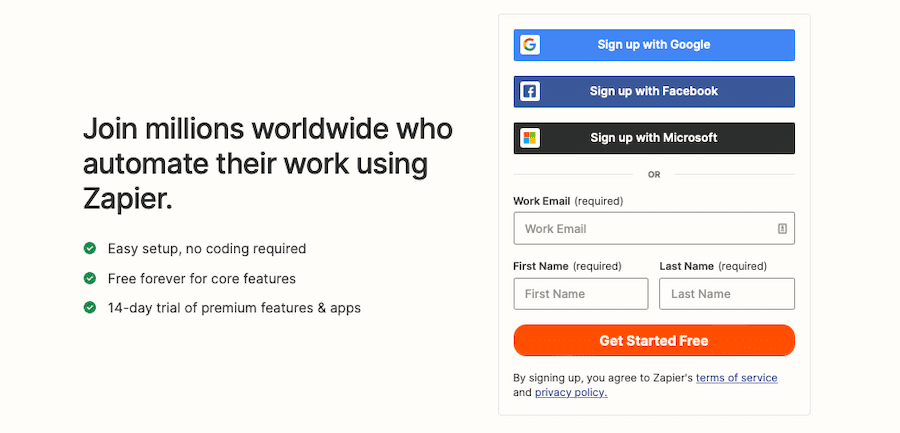Screen dimensions: 900x433
Task: Click the Last Name field label
Action: (686, 266)
